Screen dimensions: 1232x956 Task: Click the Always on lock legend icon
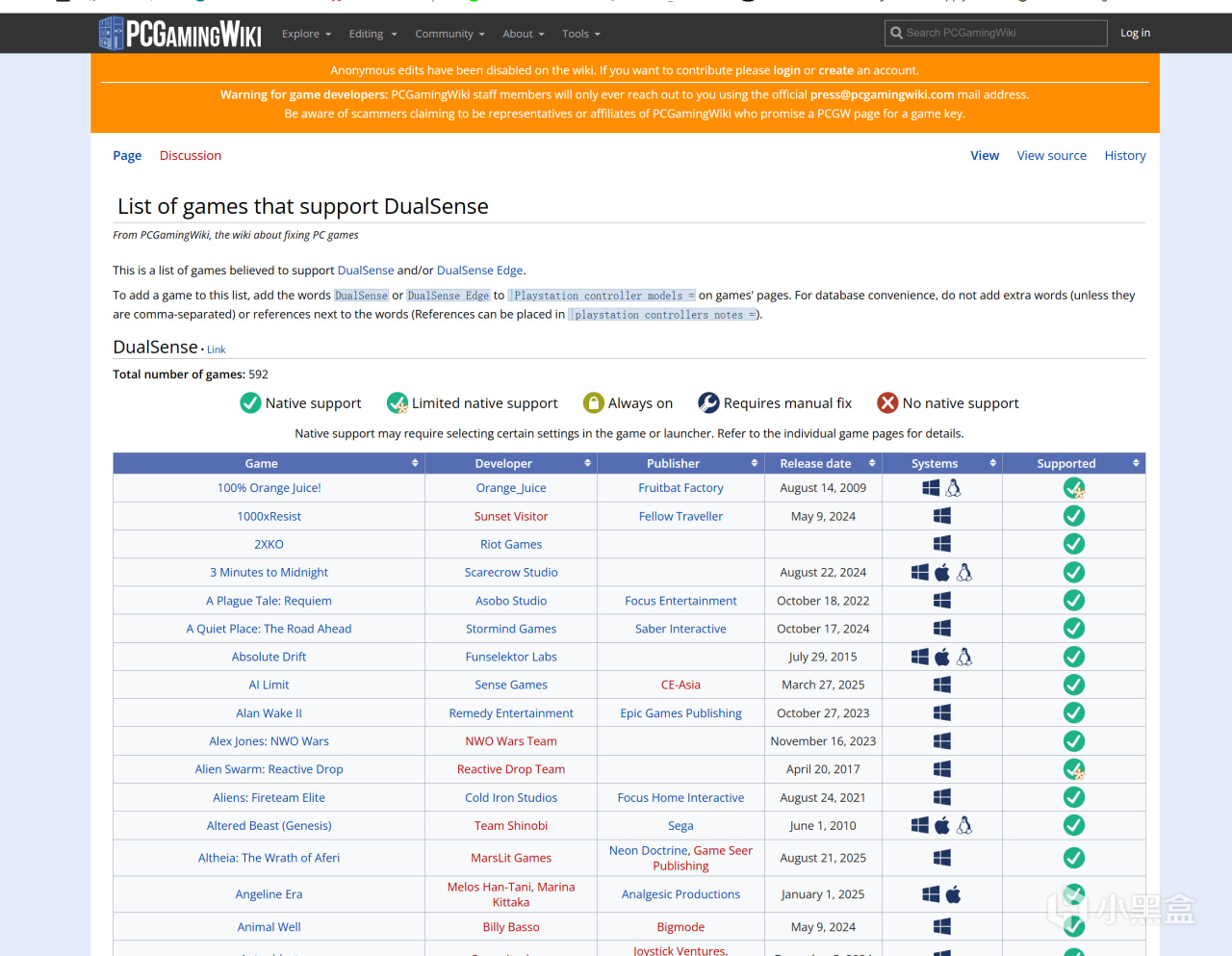click(x=594, y=402)
